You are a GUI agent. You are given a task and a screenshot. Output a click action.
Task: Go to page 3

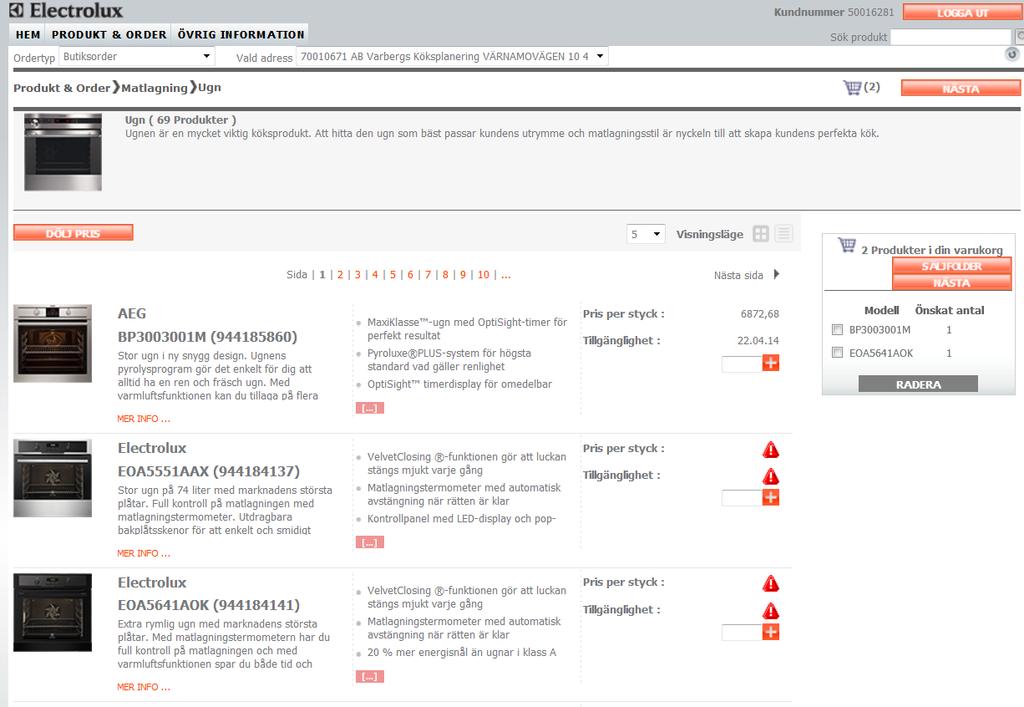coord(358,275)
